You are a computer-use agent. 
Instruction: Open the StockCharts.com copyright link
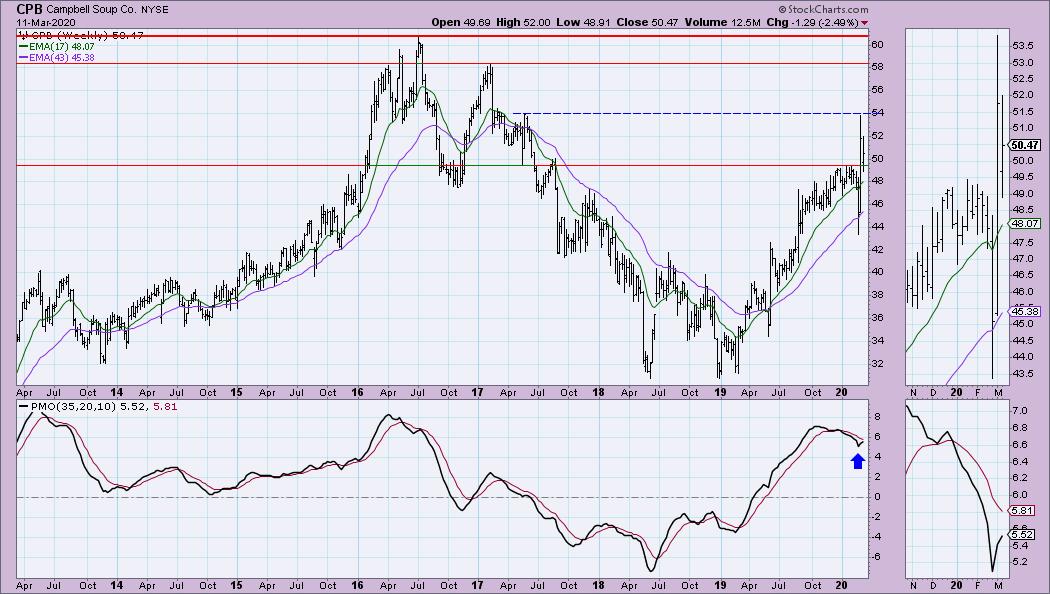pyautogui.click(x=823, y=9)
